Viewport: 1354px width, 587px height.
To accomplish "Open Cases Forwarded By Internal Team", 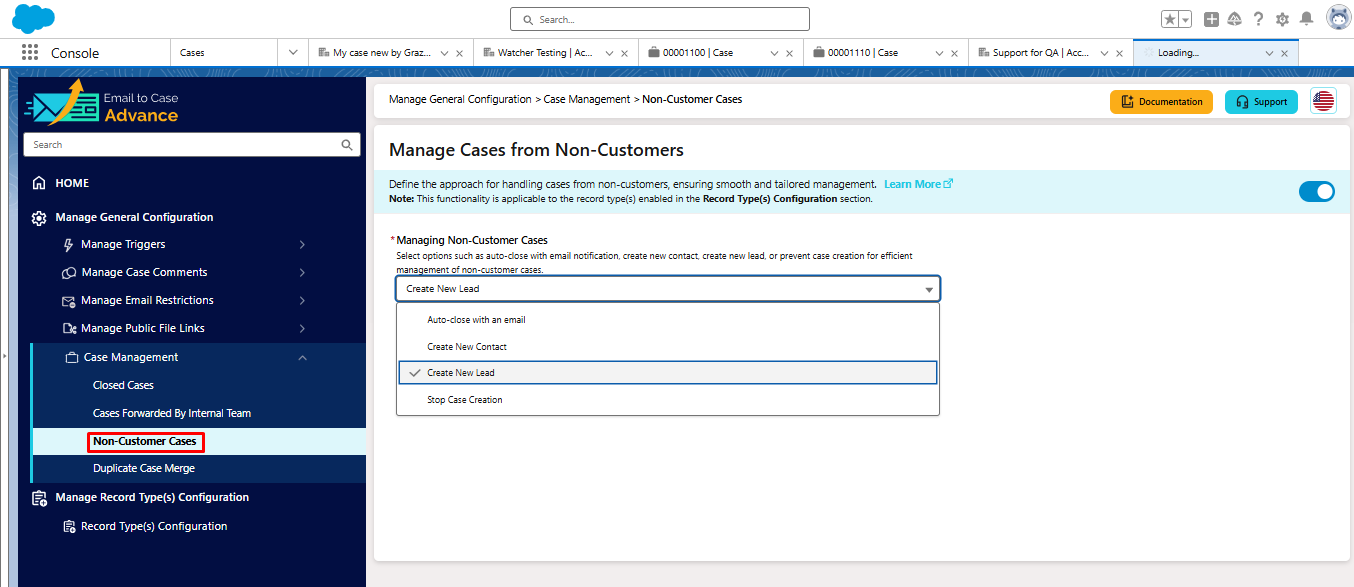I will (x=172, y=413).
